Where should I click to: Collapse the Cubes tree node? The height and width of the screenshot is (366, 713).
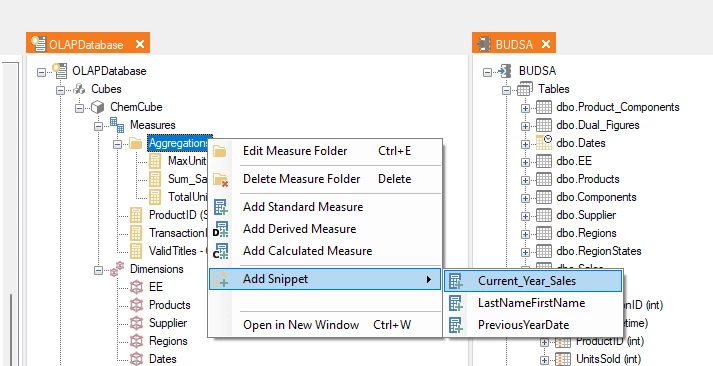[60, 90]
